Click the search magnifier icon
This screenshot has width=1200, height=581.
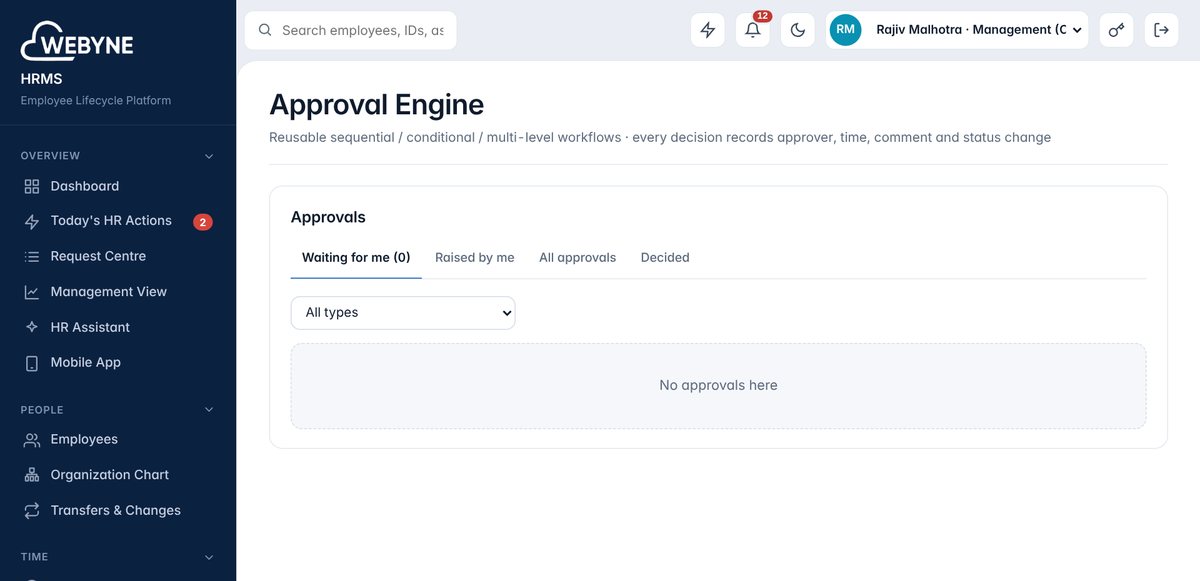pyautogui.click(x=265, y=30)
